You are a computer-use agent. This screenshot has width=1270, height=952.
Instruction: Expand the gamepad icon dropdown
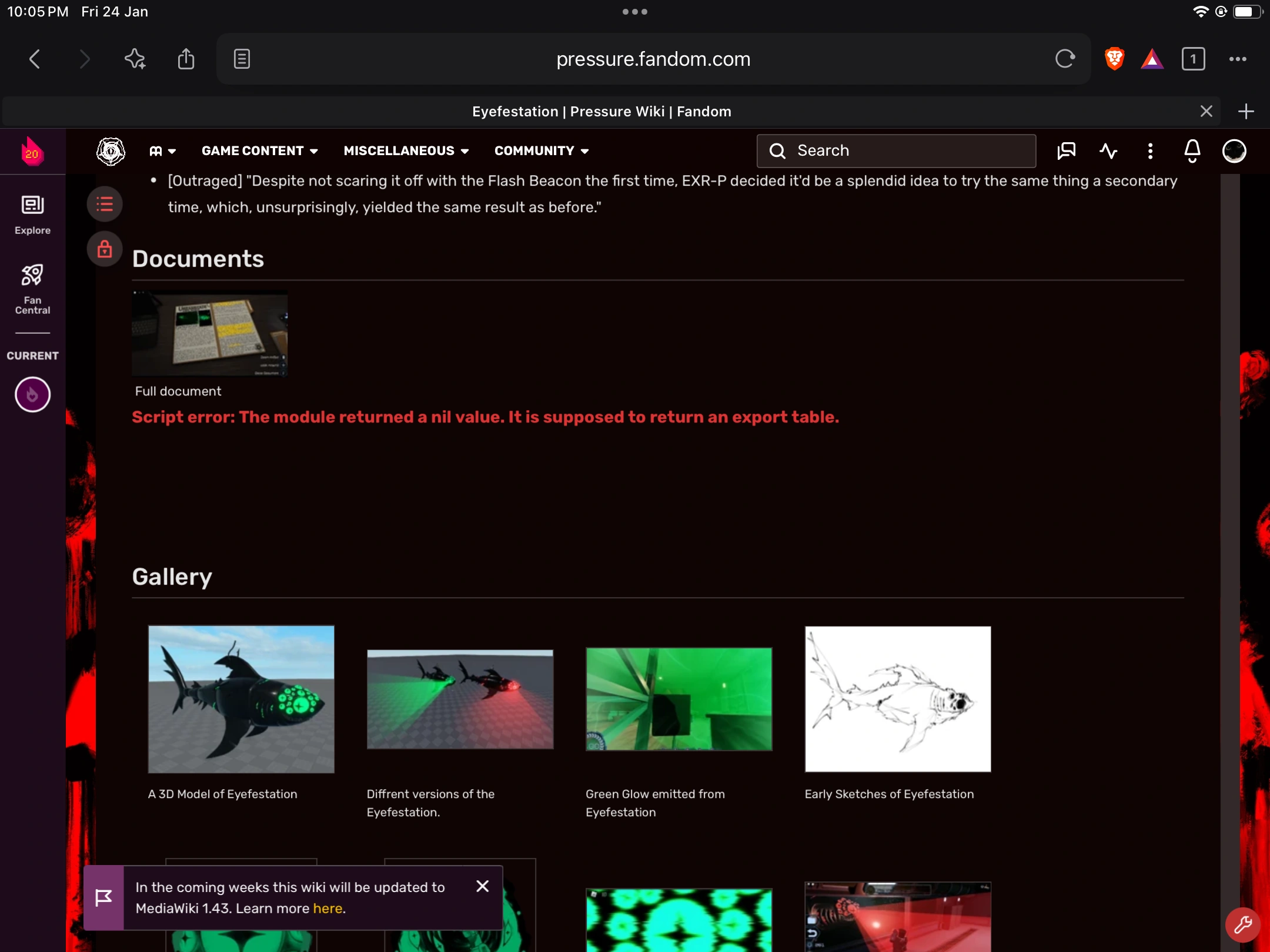click(x=162, y=151)
